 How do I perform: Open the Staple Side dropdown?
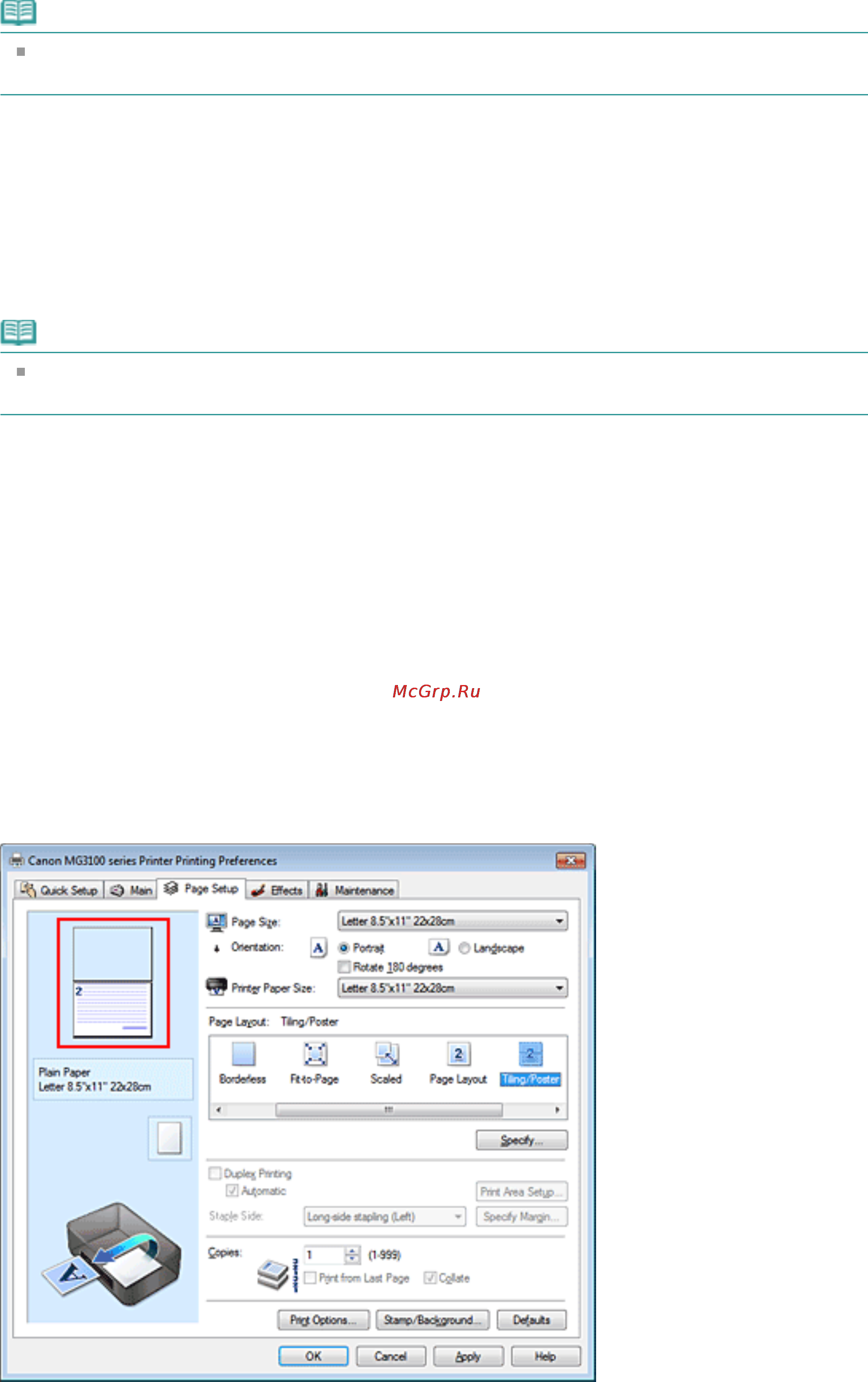tap(385, 1216)
